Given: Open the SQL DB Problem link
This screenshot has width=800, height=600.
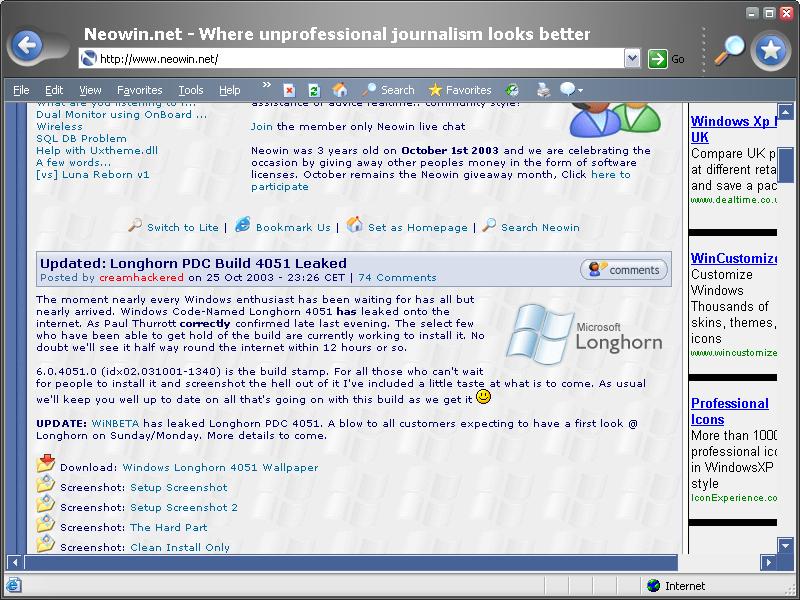Looking at the screenshot, I should tap(81, 139).
